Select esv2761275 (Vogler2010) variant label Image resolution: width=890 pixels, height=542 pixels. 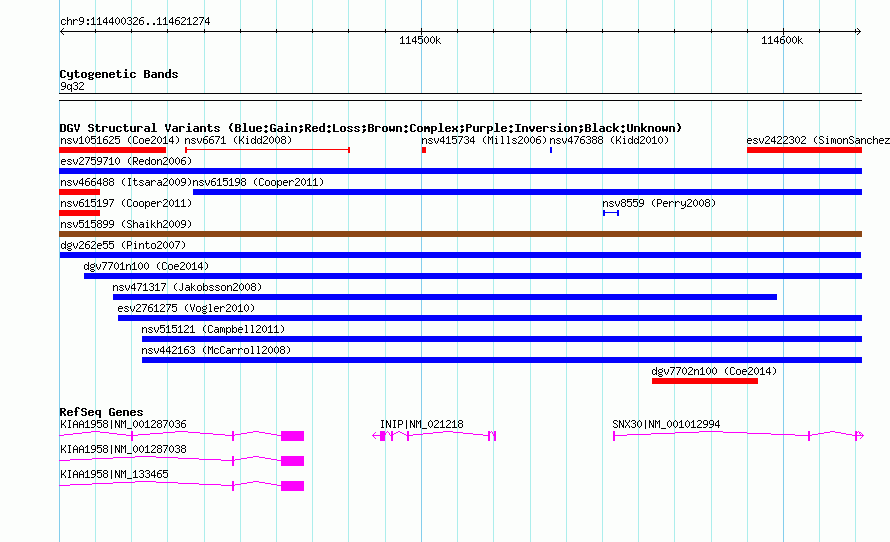point(186,308)
